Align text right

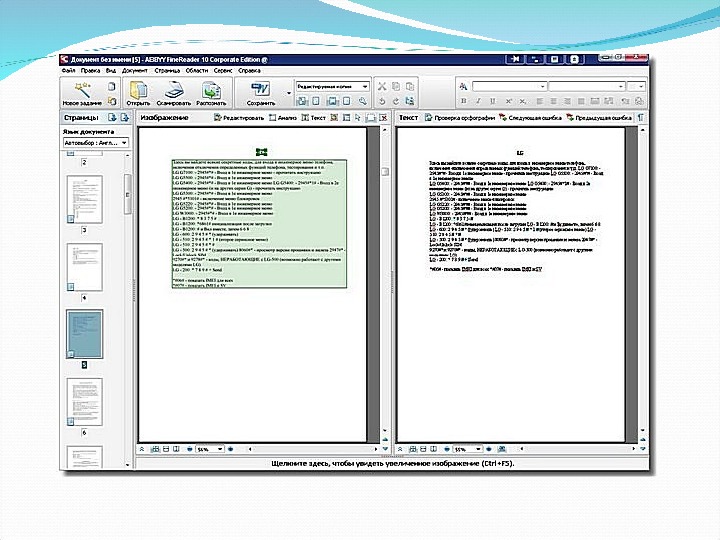568,101
